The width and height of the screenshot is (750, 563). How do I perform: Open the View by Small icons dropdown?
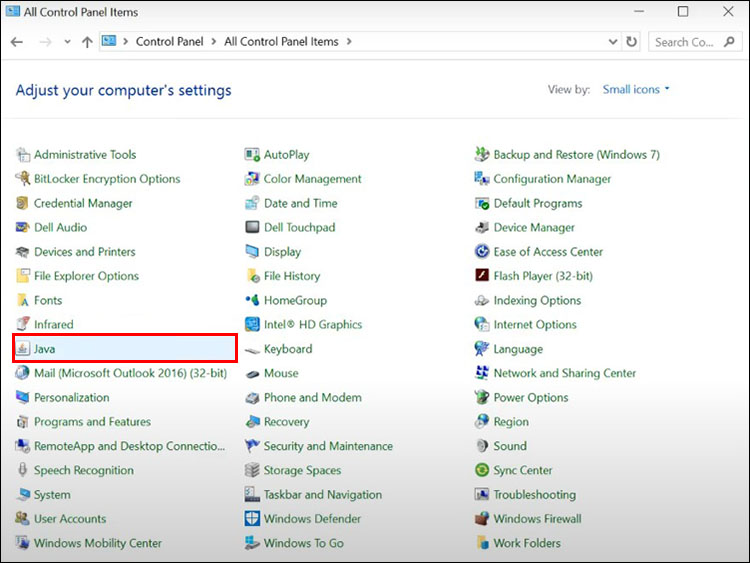636,90
